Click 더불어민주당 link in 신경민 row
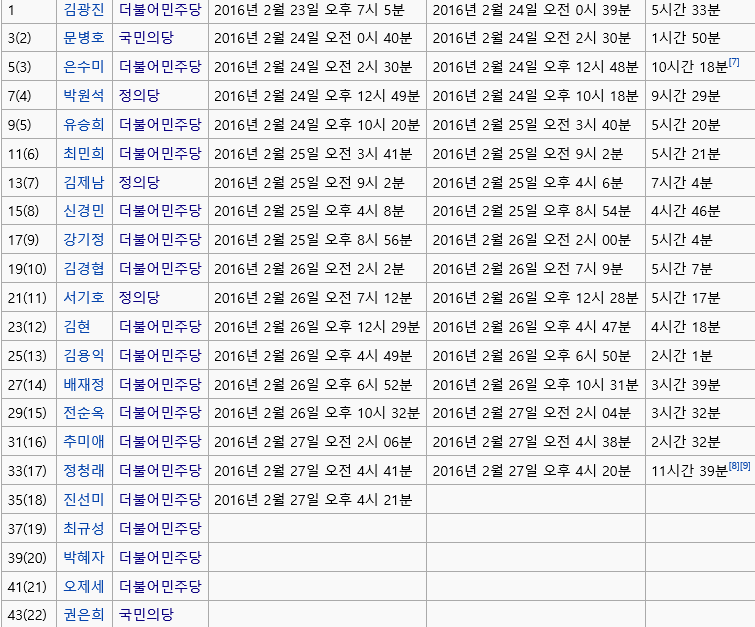This screenshot has width=755, height=627. click(x=160, y=210)
